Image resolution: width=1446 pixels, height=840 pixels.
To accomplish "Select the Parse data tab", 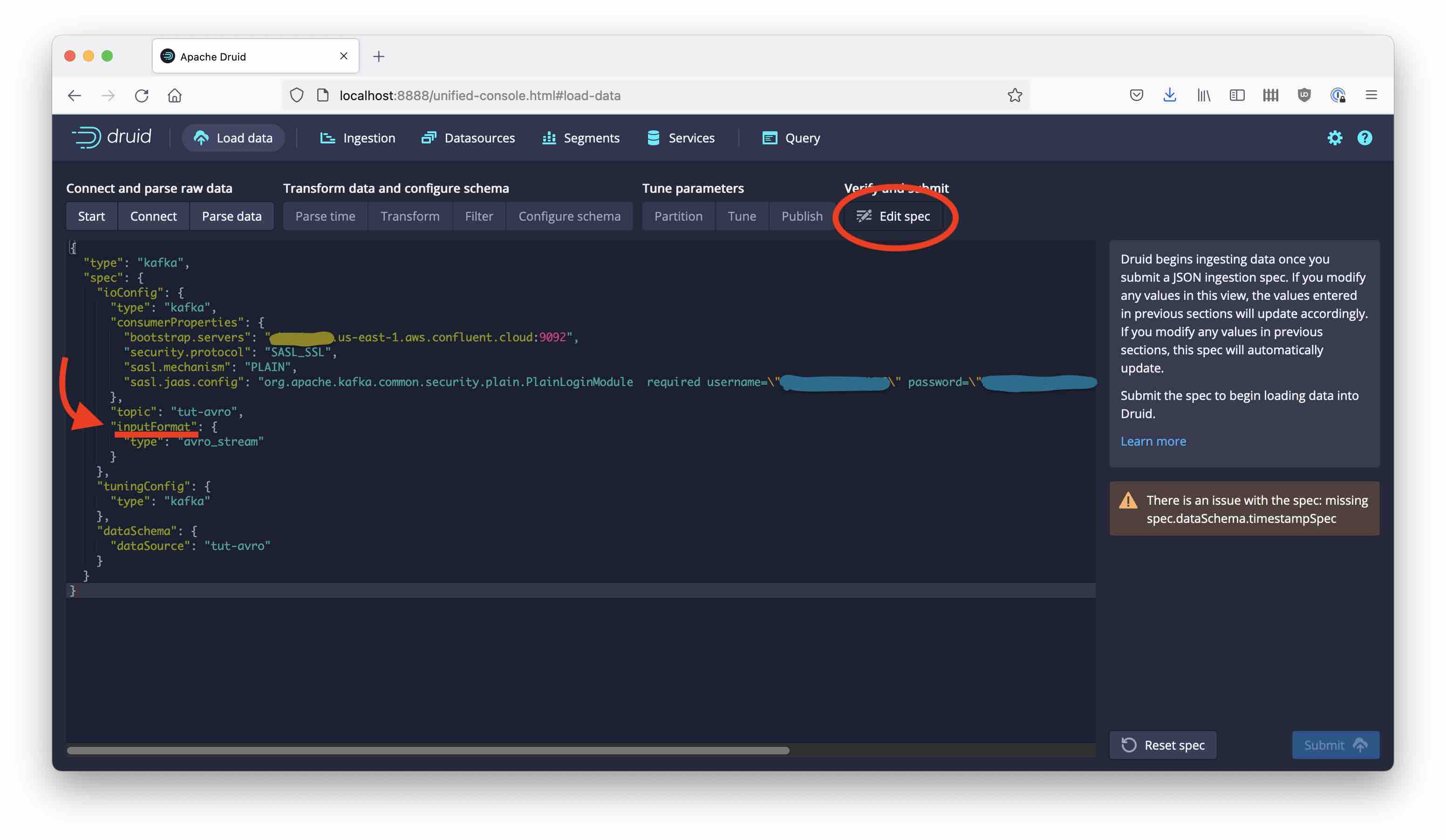I will coord(231,216).
